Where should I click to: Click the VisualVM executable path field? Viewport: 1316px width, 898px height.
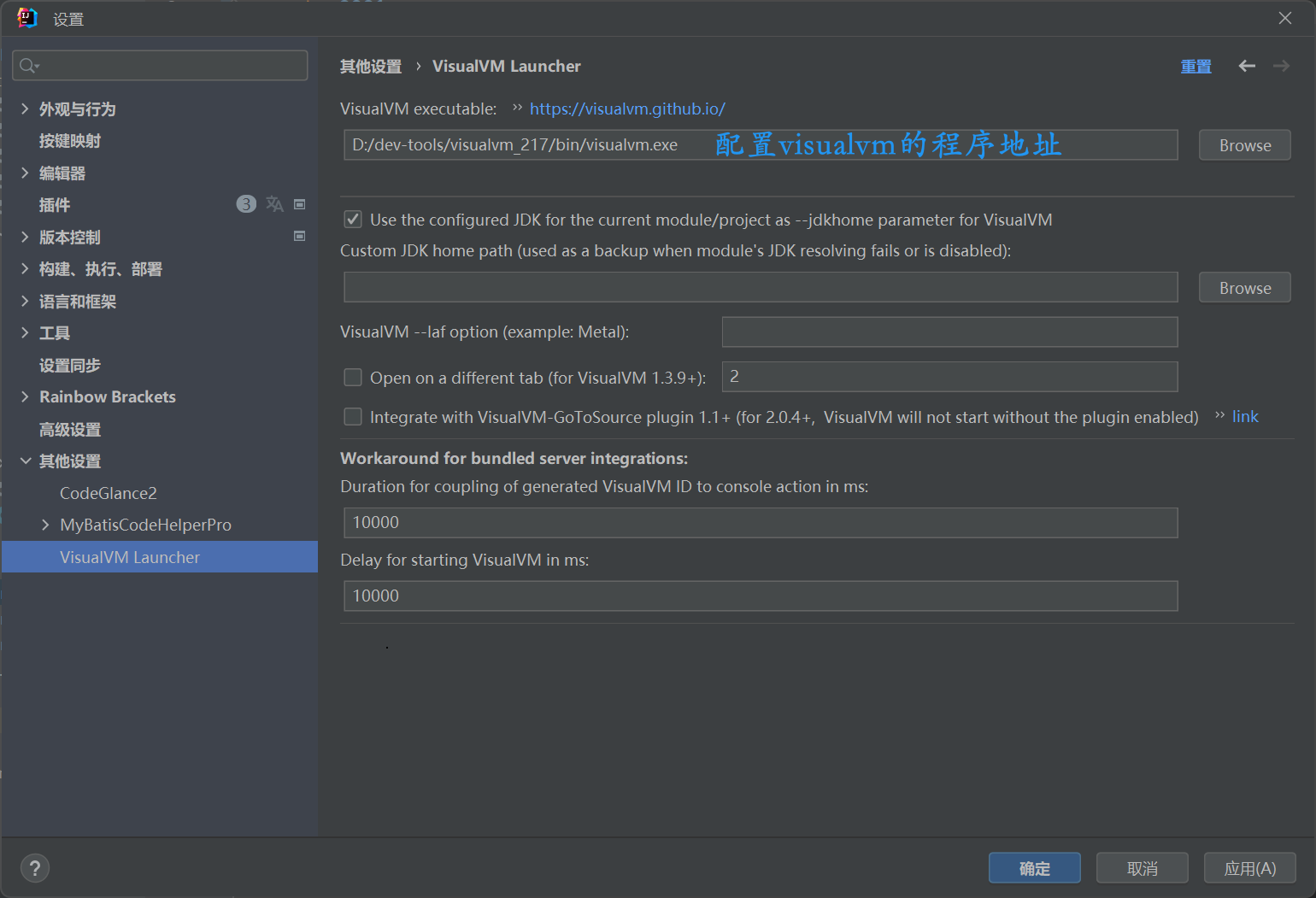point(761,145)
